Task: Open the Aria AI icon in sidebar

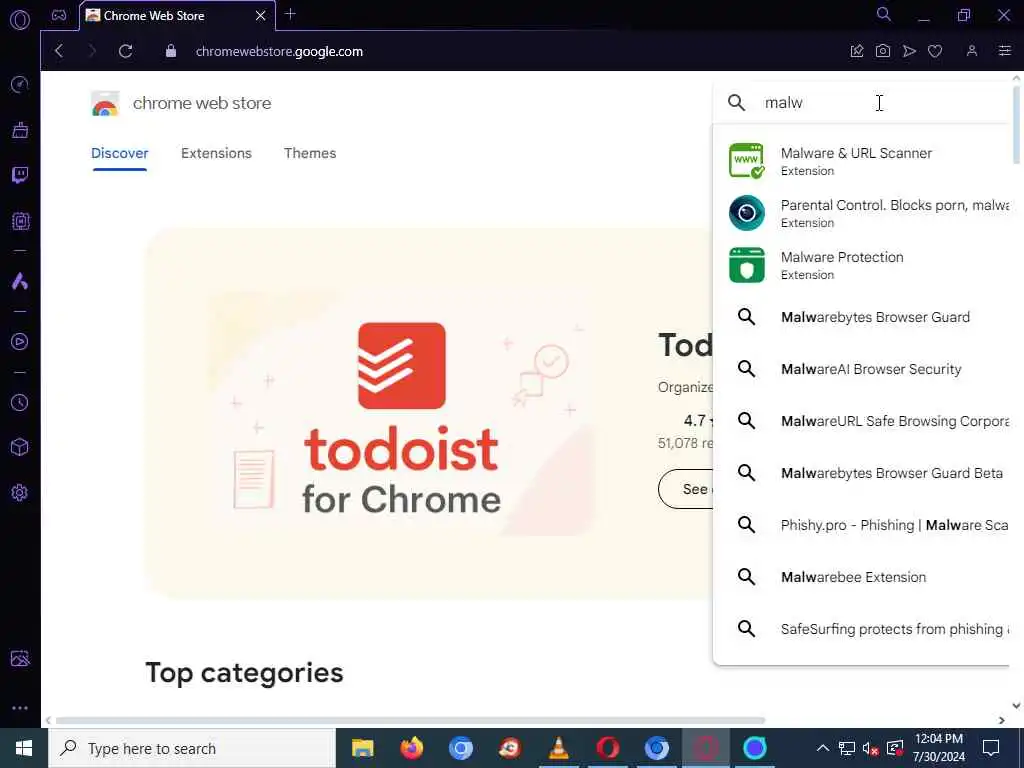Action: (x=20, y=281)
